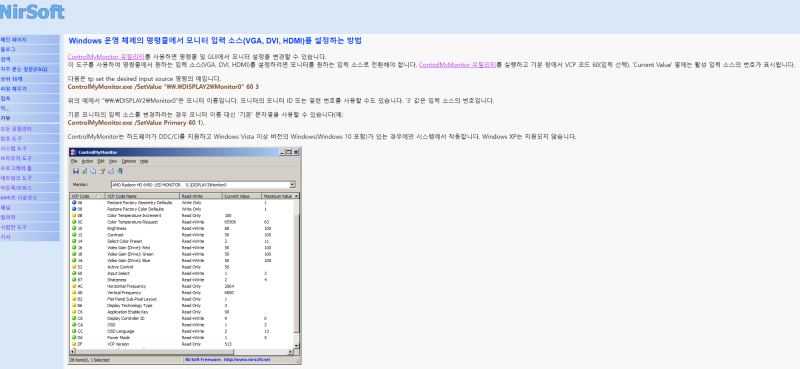Viewport: 800px width, 369px height.
Task: Select the Select Color Preset row
Action: [x=182, y=241]
